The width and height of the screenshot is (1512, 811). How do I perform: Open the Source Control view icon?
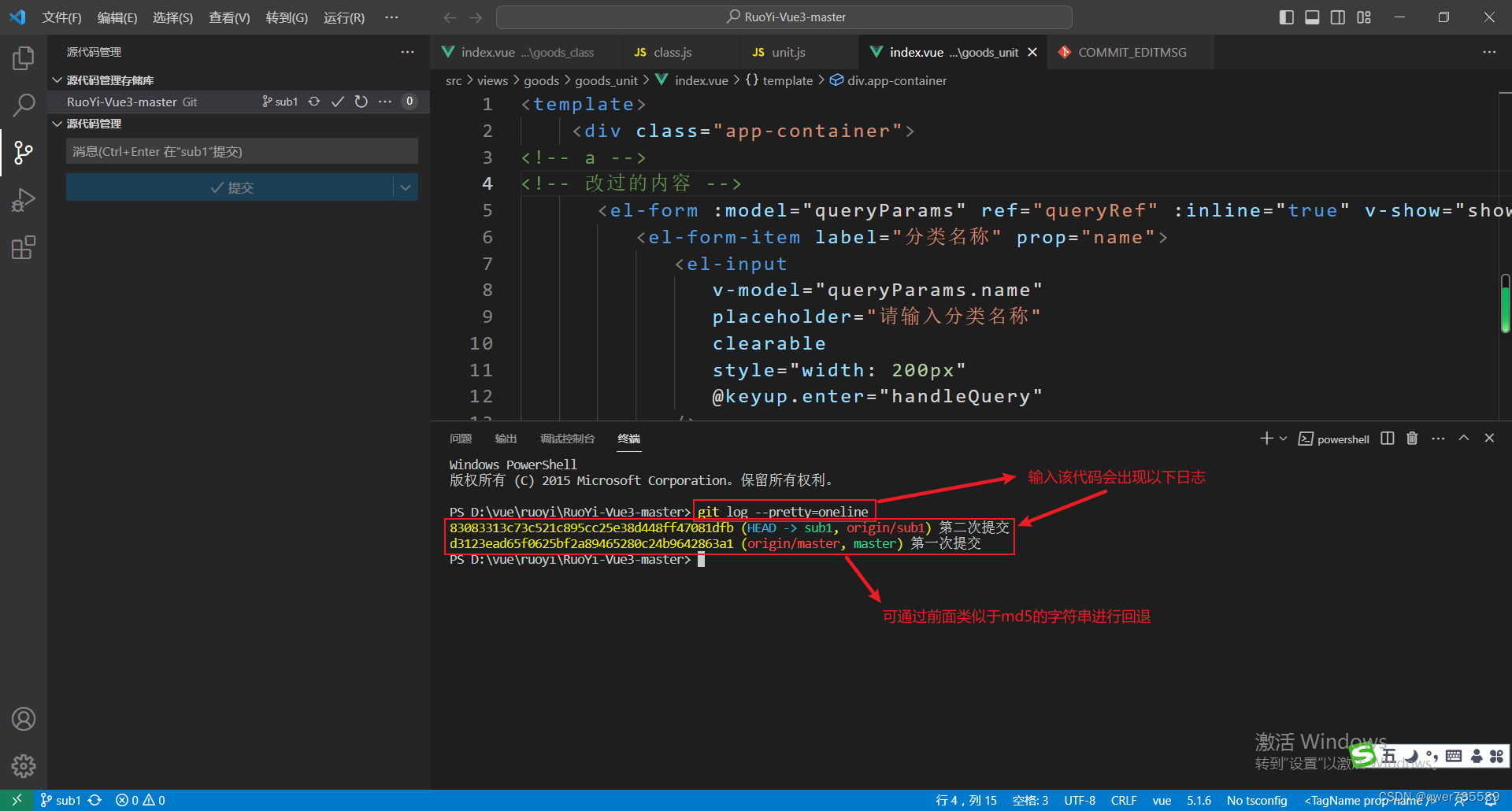coord(24,153)
